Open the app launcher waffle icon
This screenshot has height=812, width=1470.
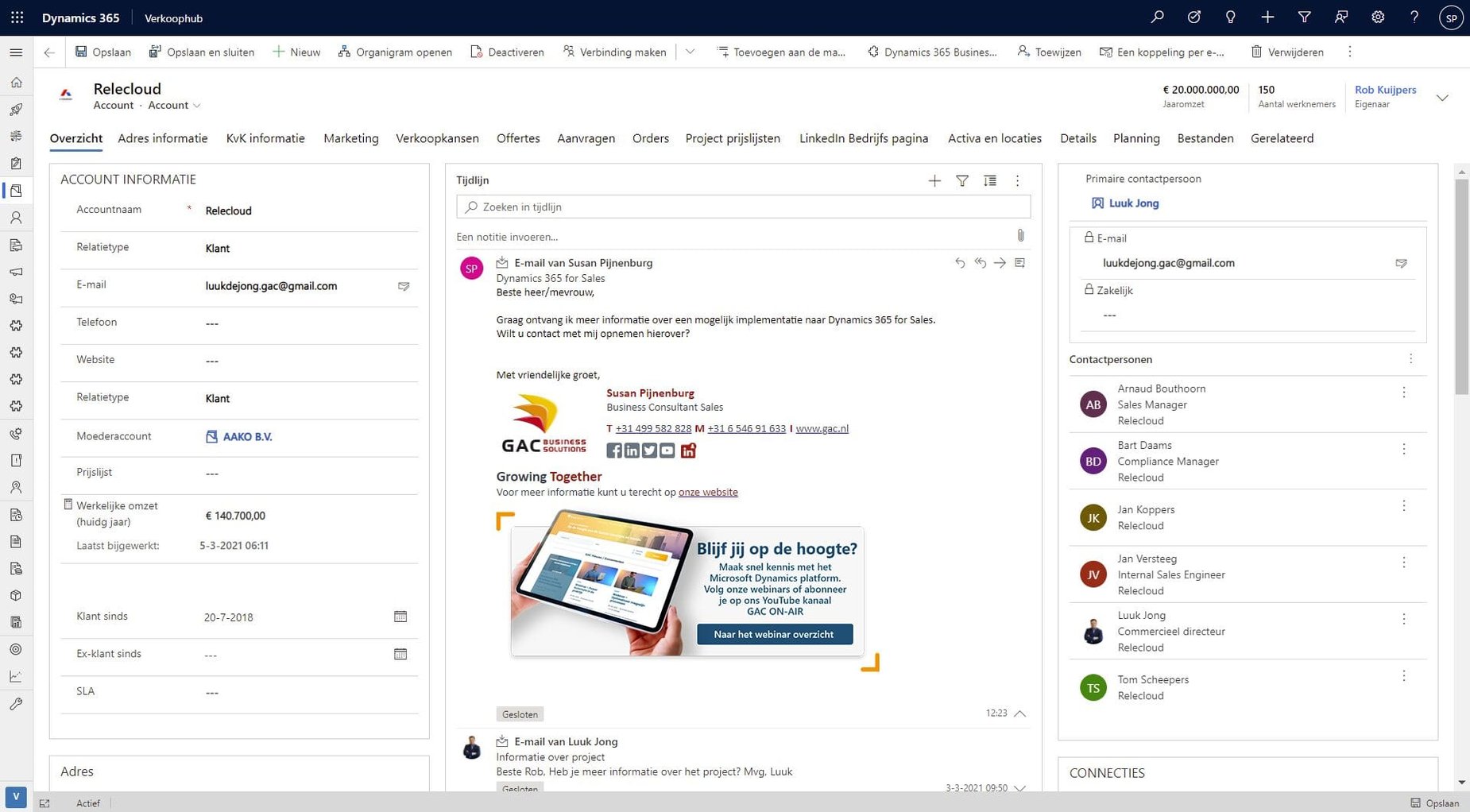17,17
